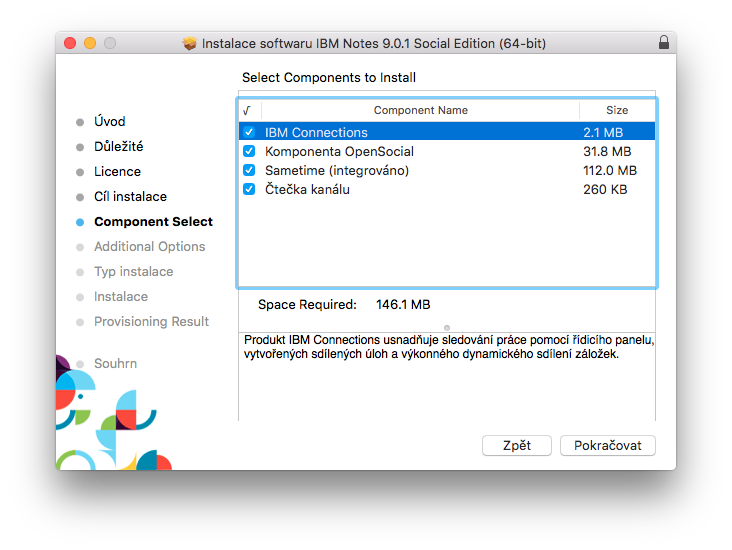Click the Provisioning Result step
Image resolution: width=732 pixels, height=550 pixels.
pos(151,322)
